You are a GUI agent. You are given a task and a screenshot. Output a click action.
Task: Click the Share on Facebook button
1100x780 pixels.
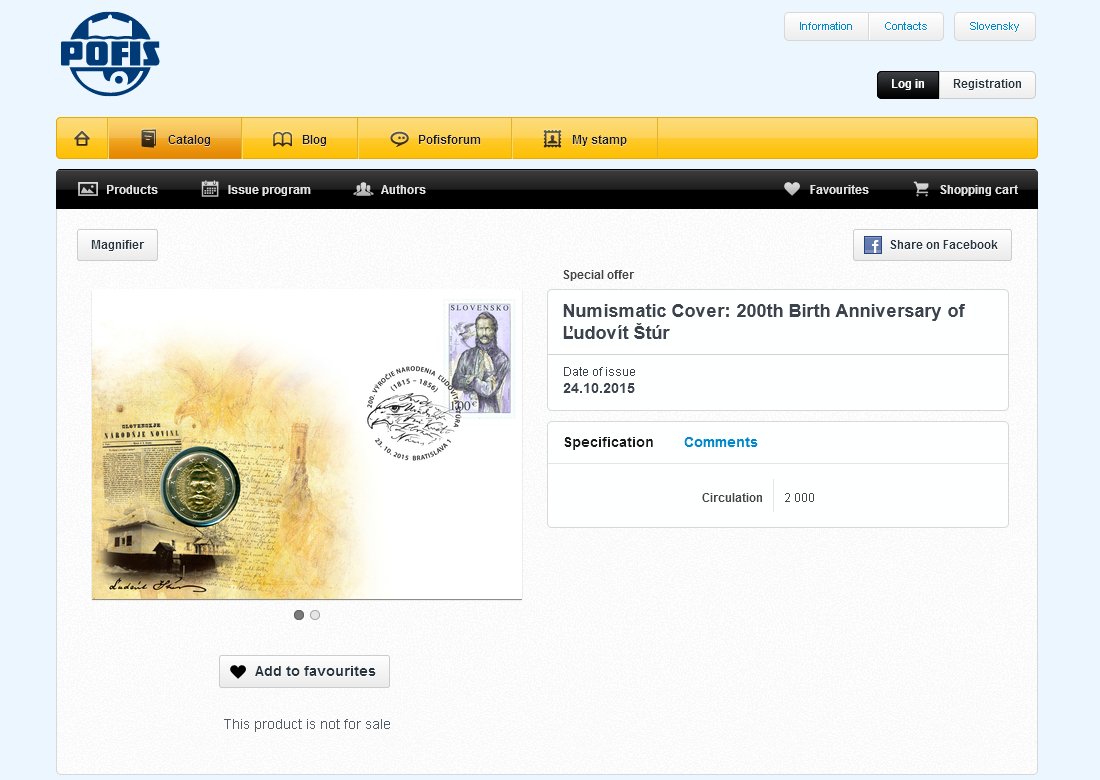pyautogui.click(x=932, y=245)
